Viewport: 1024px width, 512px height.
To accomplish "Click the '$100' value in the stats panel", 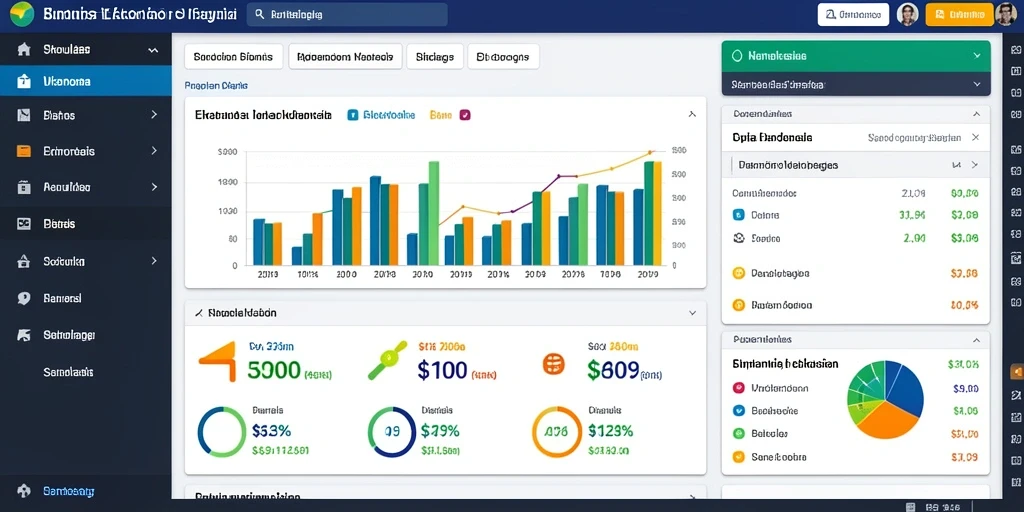I will point(442,371).
